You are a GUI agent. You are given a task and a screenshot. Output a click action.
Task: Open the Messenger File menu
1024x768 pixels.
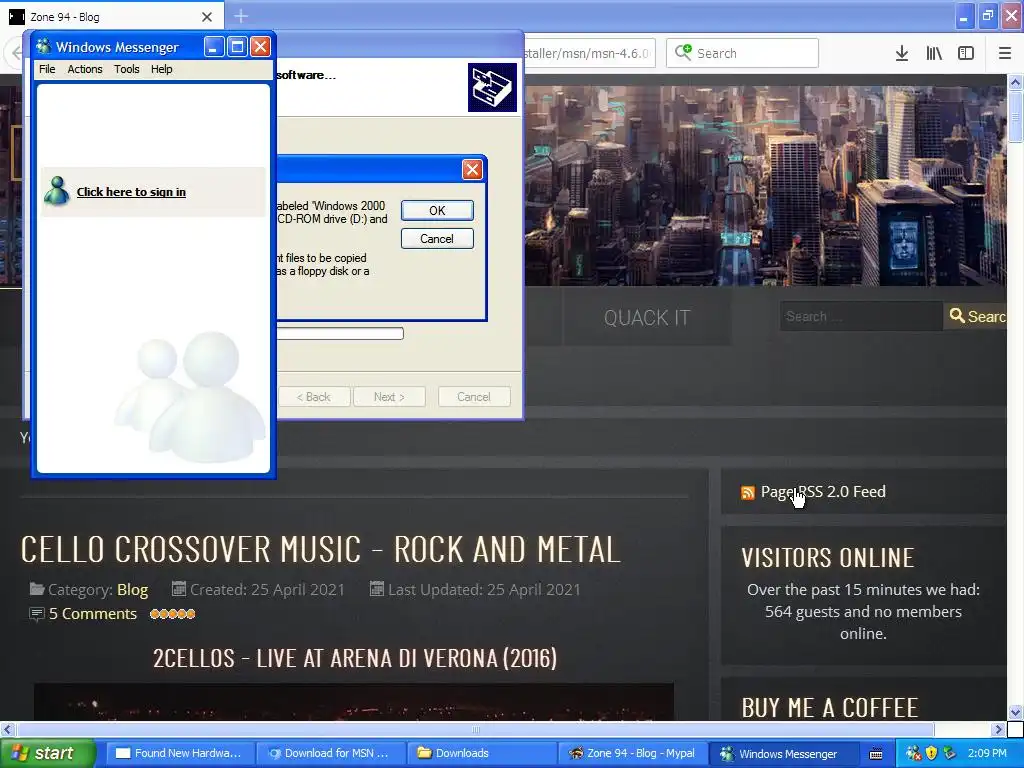coord(47,69)
